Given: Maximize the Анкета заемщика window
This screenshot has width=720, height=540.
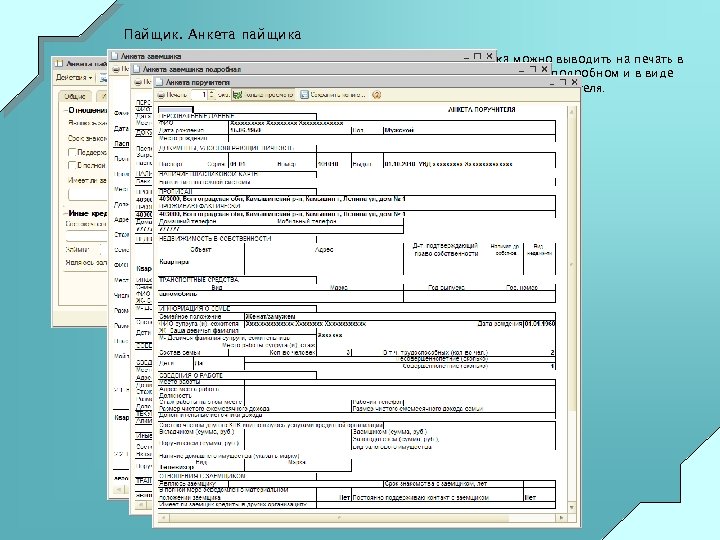Looking at the screenshot, I should (x=478, y=56).
